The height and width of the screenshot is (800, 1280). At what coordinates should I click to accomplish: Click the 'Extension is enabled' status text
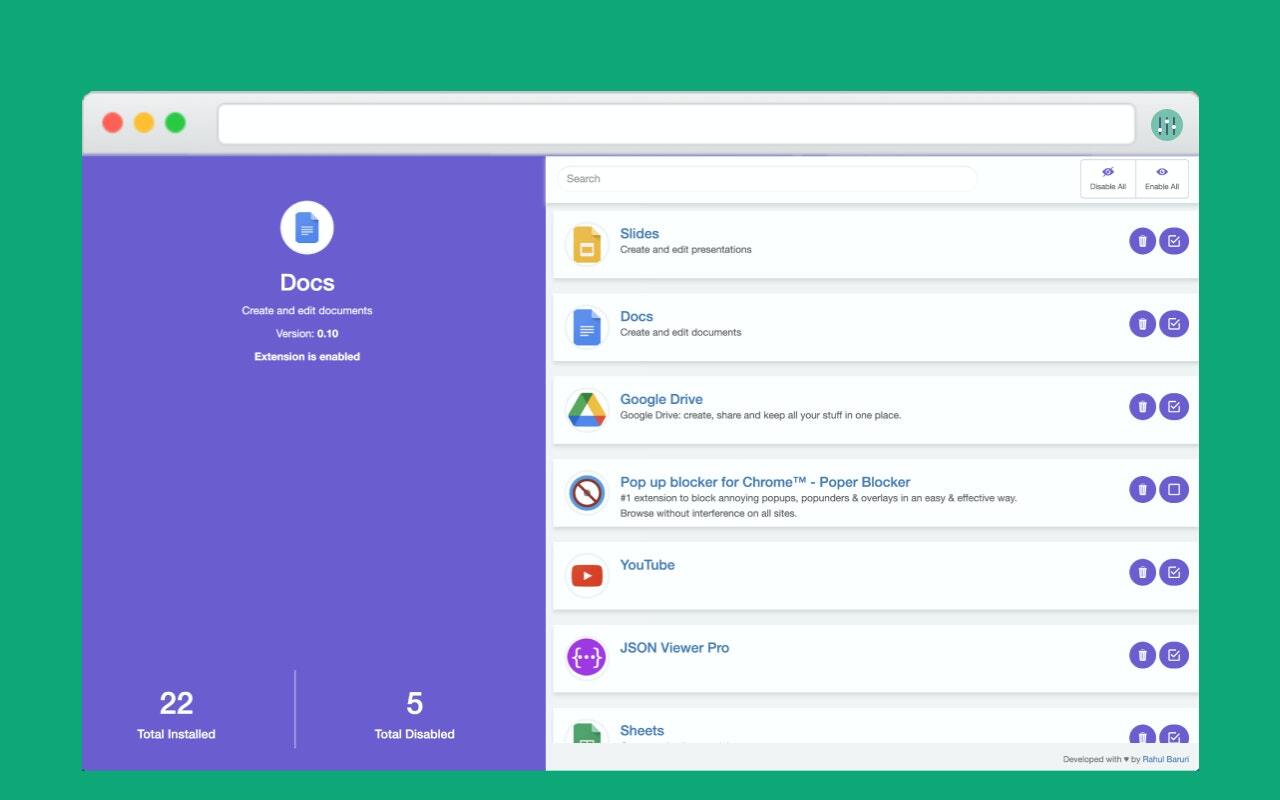[307, 356]
